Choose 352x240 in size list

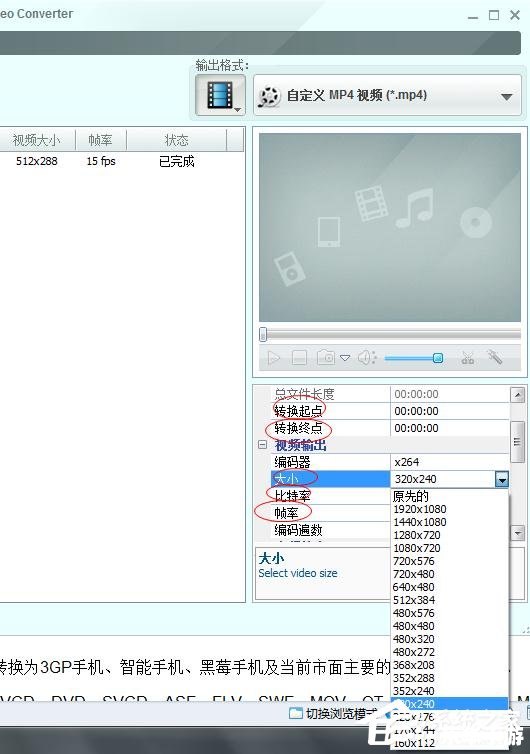[450, 691]
